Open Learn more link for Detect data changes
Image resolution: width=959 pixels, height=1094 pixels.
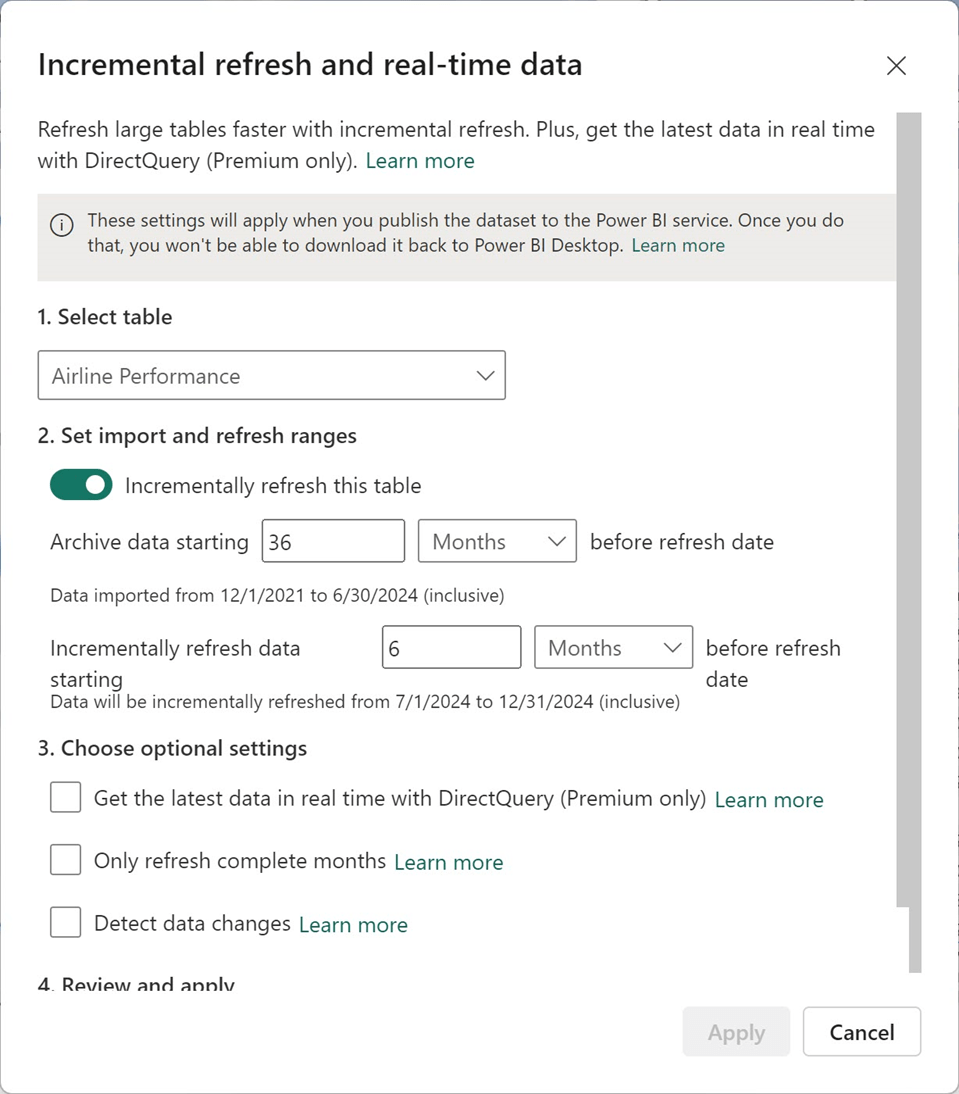354,924
